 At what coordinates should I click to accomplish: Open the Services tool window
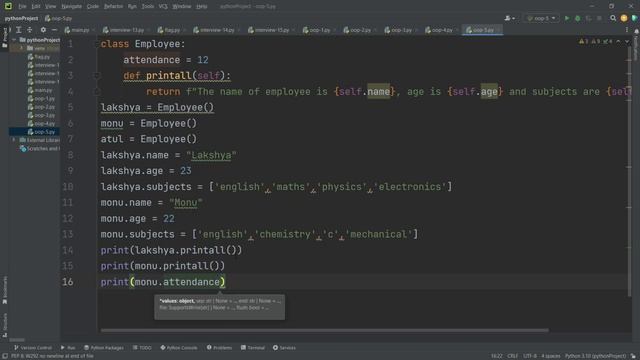(284, 348)
